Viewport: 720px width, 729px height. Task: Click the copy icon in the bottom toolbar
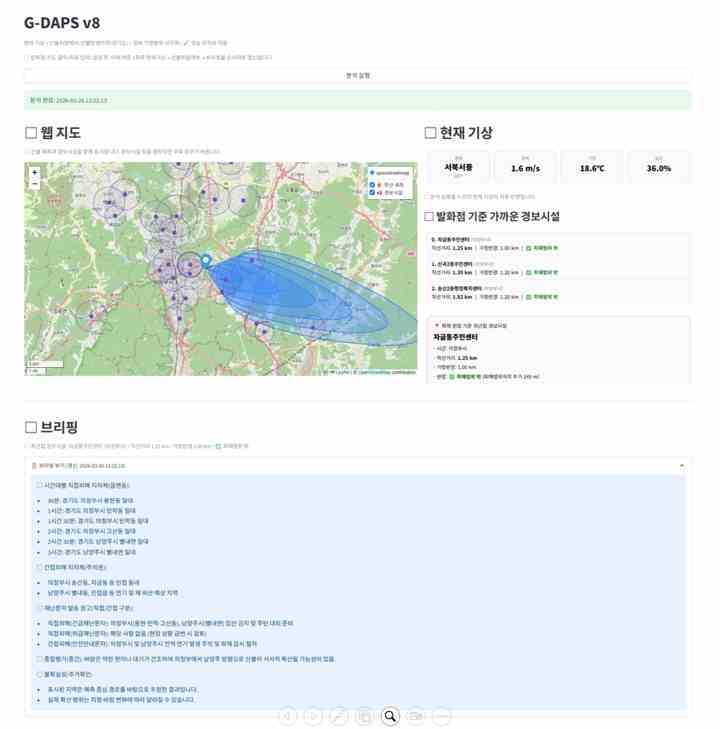click(x=365, y=716)
